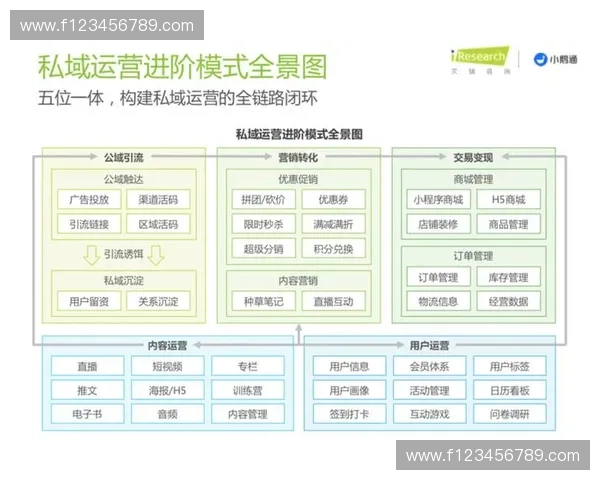
Task: Select the 电子书 box
Action: [x=88, y=414]
